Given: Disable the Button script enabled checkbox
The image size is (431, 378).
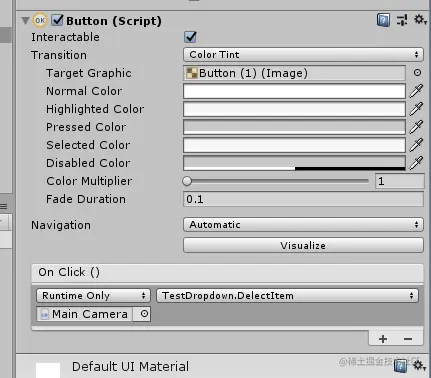Looking at the screenshot, I should click(57, 20).
